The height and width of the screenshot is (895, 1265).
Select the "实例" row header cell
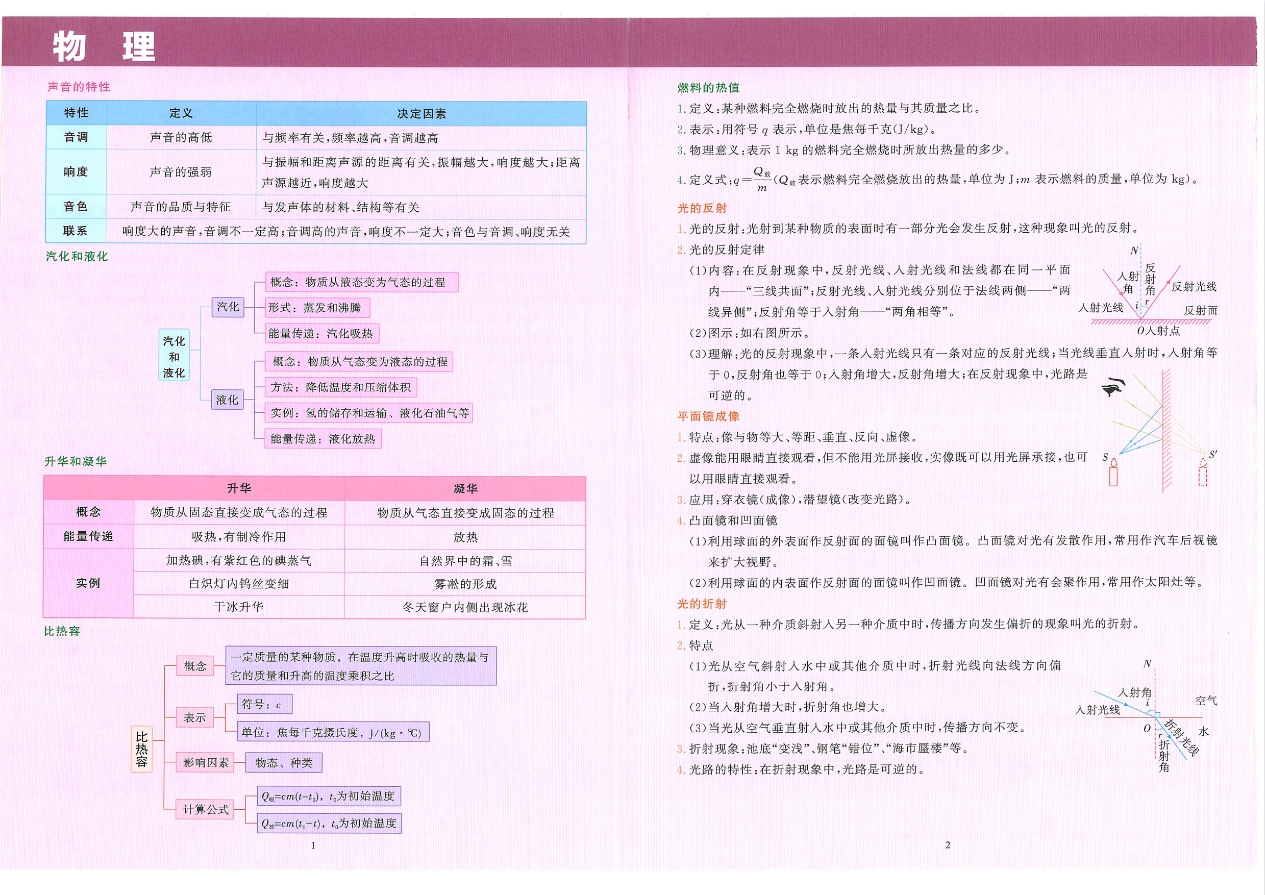coord(89,583)
